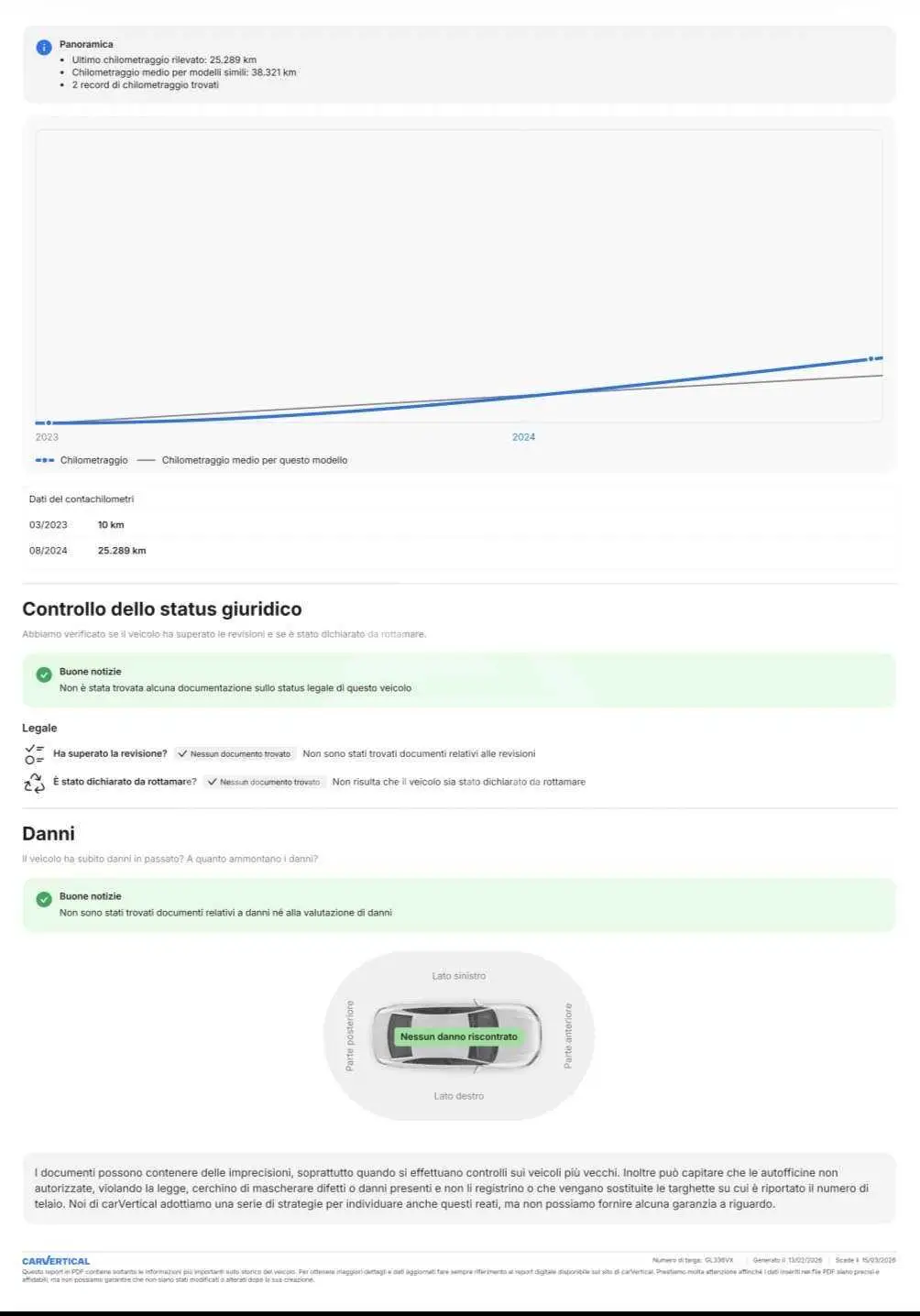Click the carVertical logo in footer

[x=56, y=1261]
